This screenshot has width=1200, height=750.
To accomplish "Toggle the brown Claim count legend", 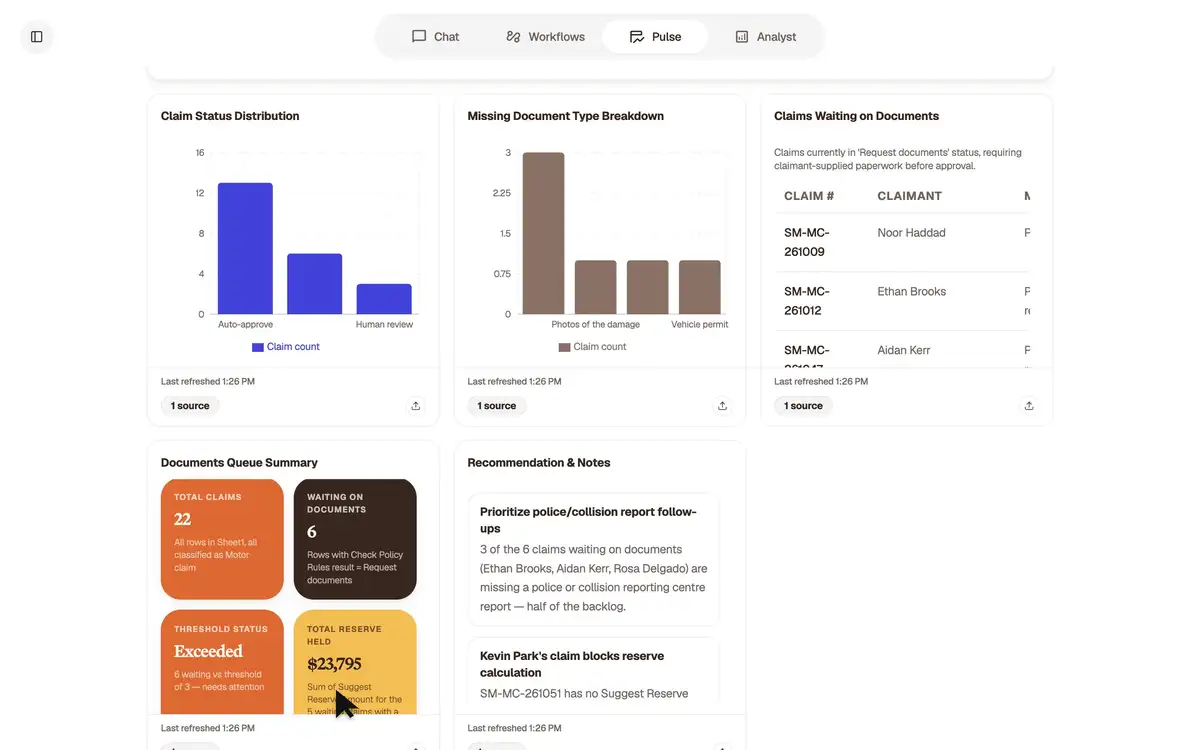I will point(593,347).
